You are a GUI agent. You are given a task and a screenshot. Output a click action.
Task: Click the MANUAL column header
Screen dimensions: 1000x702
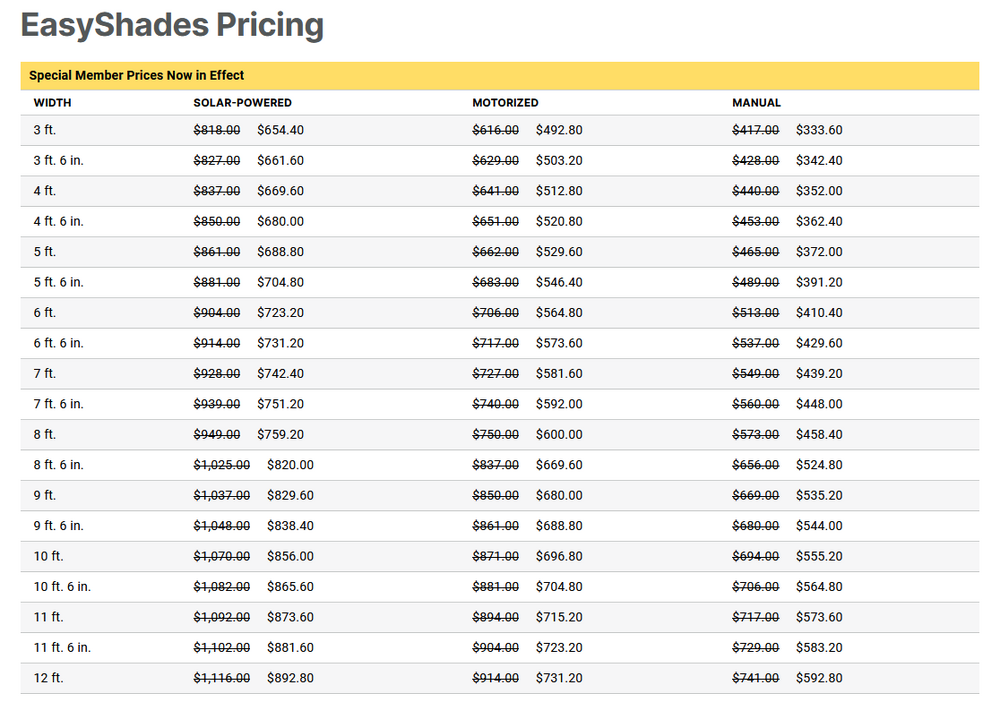756,103
